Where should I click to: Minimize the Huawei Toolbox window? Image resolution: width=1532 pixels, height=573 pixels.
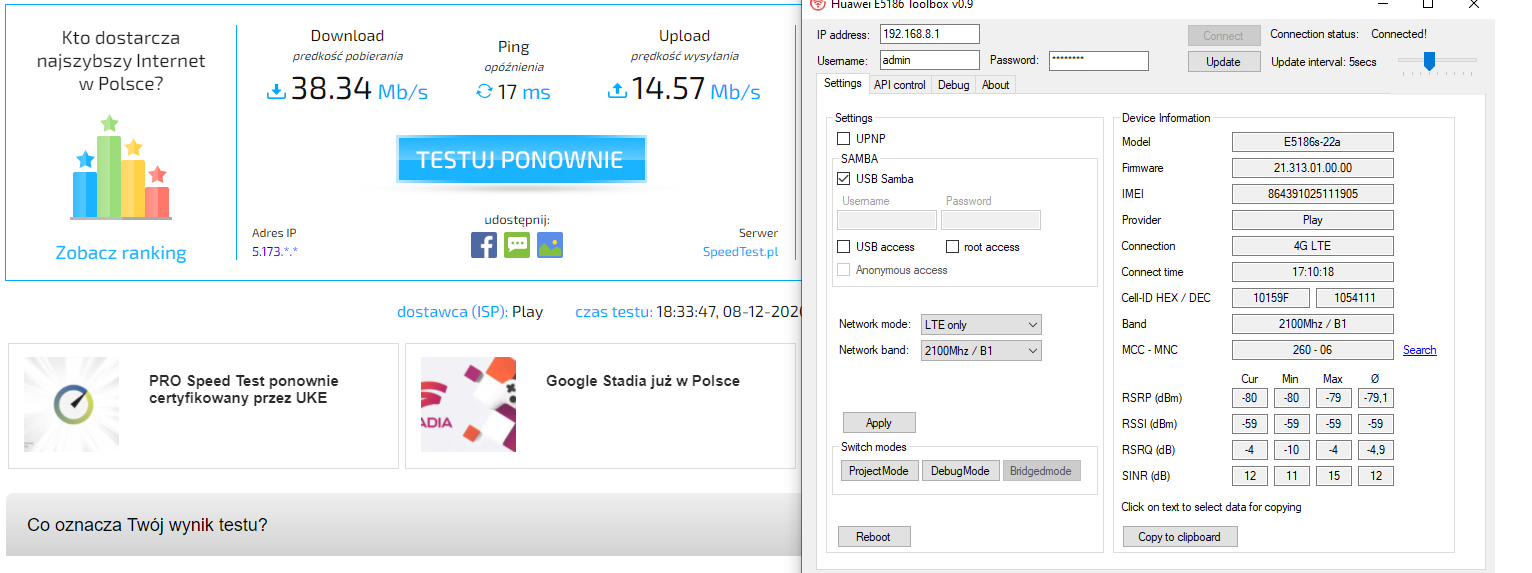1381,4
